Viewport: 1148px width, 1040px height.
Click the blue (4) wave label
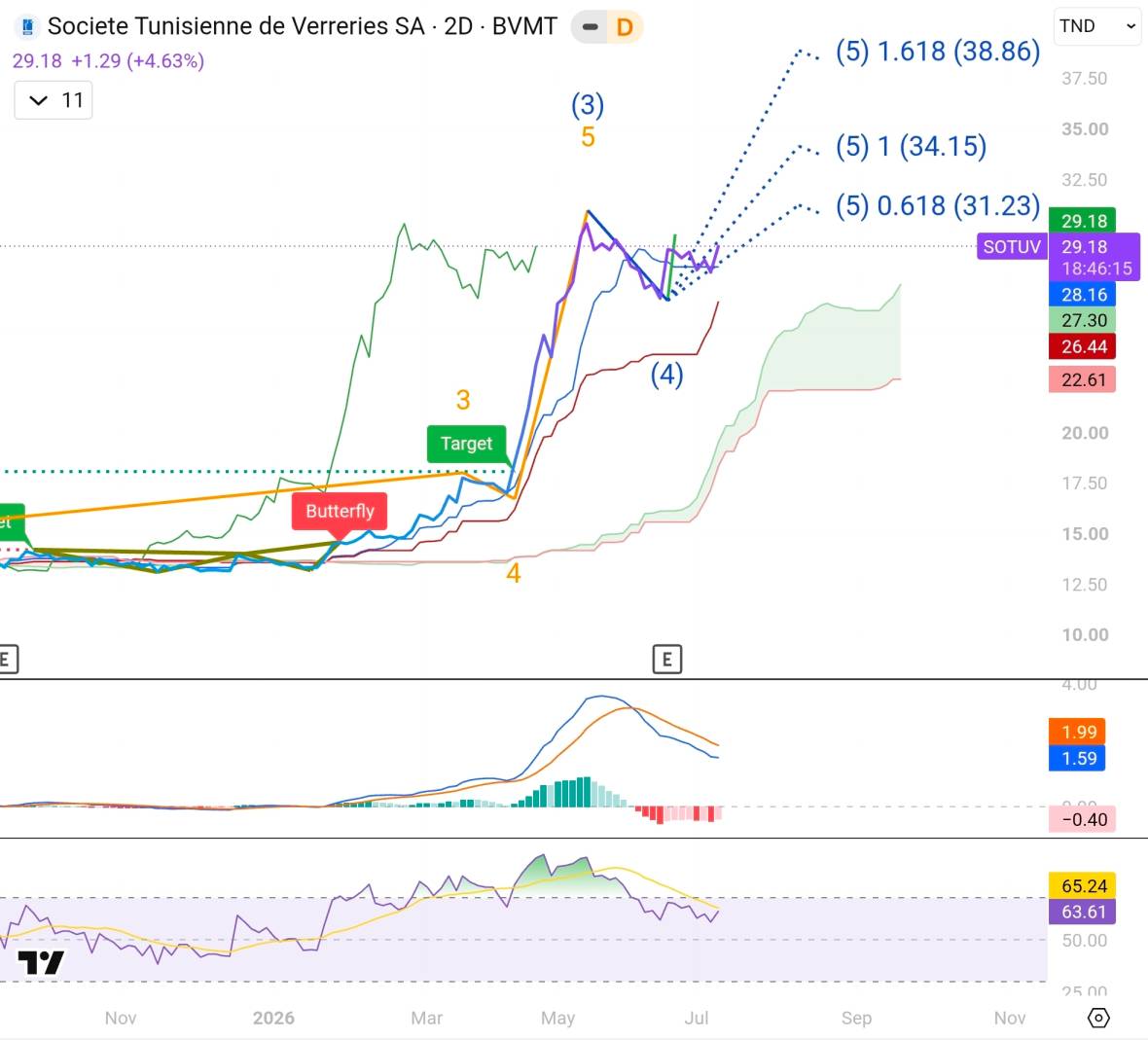666,375
